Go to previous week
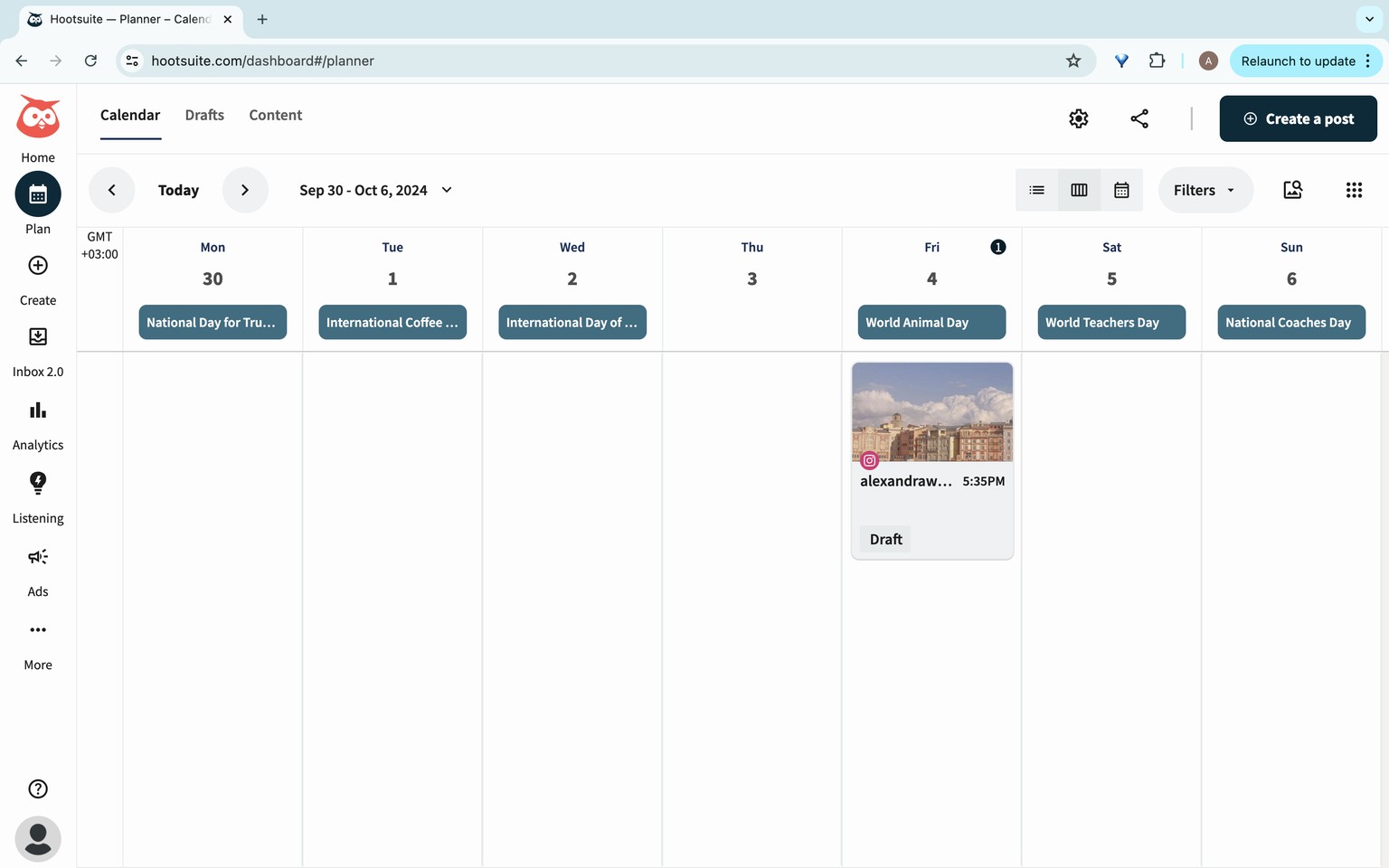The image size is (1389, 868). click(x=112, y=190)
